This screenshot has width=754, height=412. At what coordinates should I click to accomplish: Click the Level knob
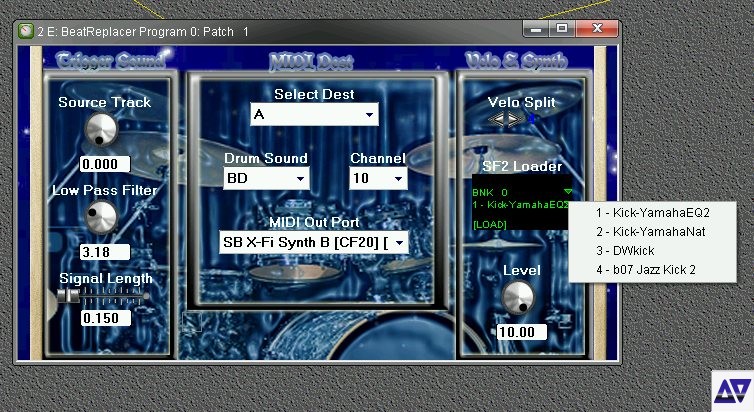[516, 297]
